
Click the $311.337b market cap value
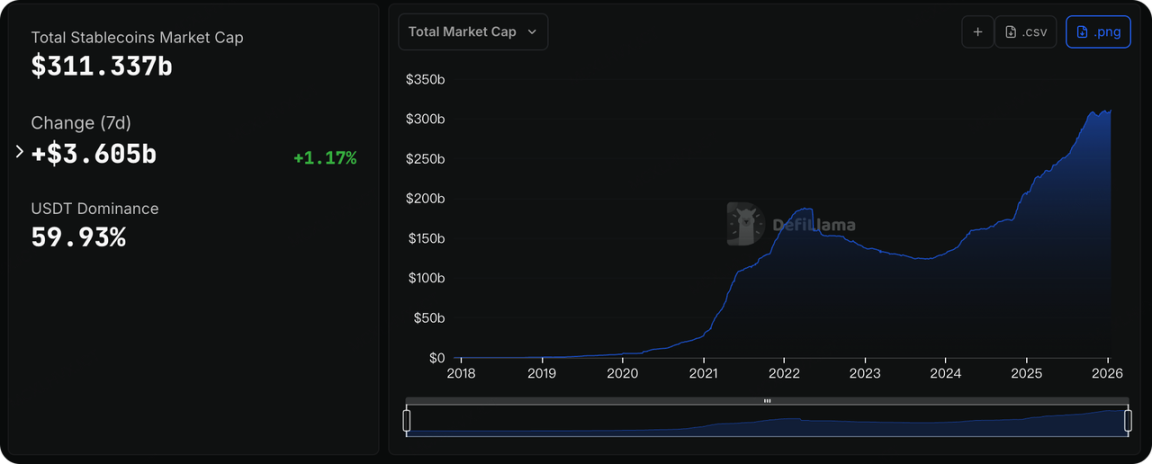pyautogui.click(x=102, y=67)
